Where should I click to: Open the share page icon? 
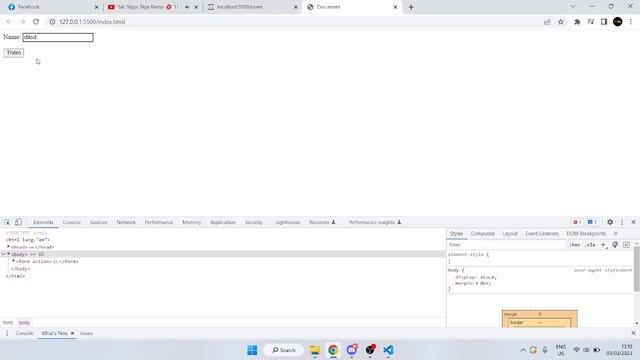(547, 22)
